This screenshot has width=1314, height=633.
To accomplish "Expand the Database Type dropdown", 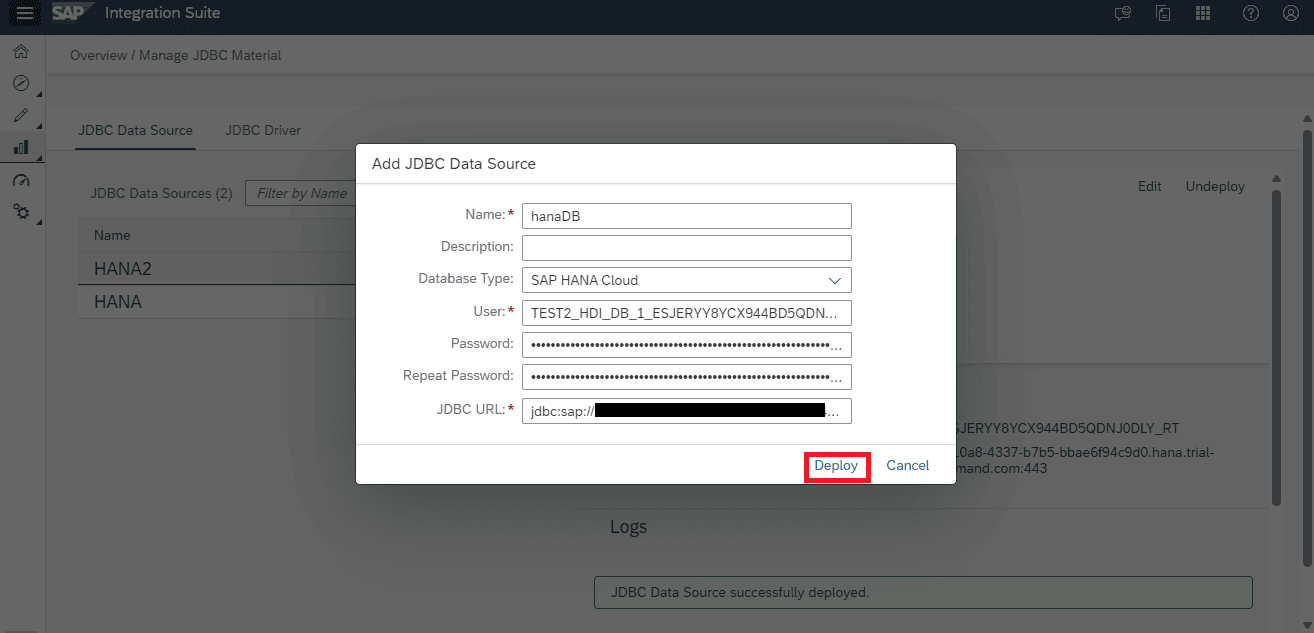I will coord(686,280).
